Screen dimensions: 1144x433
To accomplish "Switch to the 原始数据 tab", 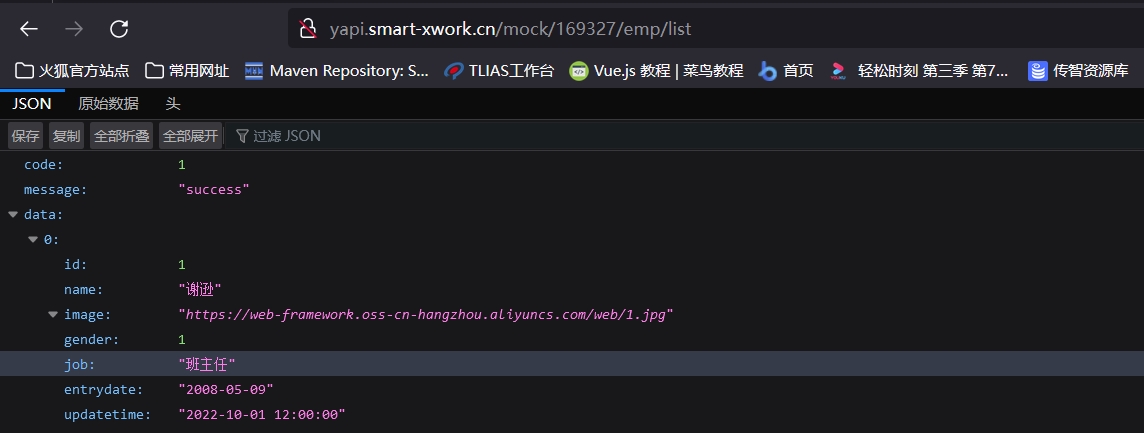I will [108, 103].
